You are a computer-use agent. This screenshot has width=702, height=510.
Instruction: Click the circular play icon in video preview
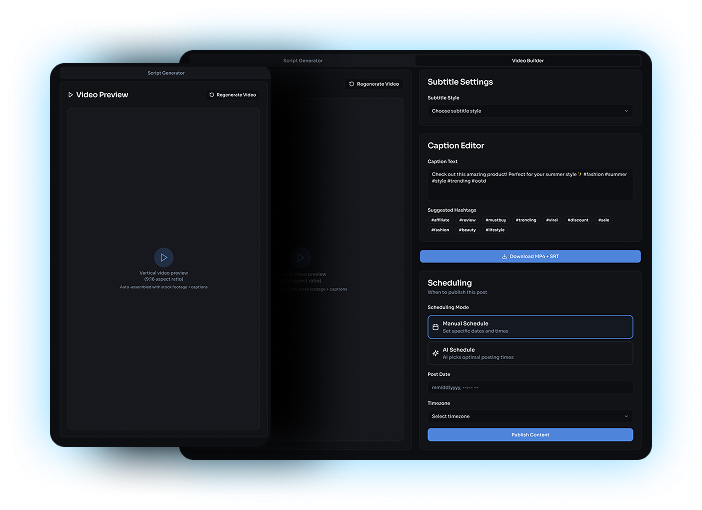[x=164, y=257]
